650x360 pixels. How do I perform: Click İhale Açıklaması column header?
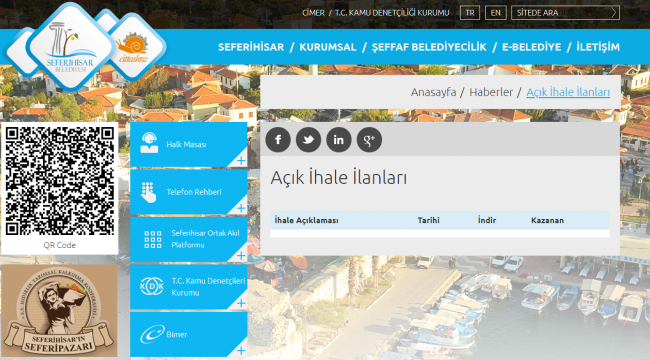click(306, 220)
